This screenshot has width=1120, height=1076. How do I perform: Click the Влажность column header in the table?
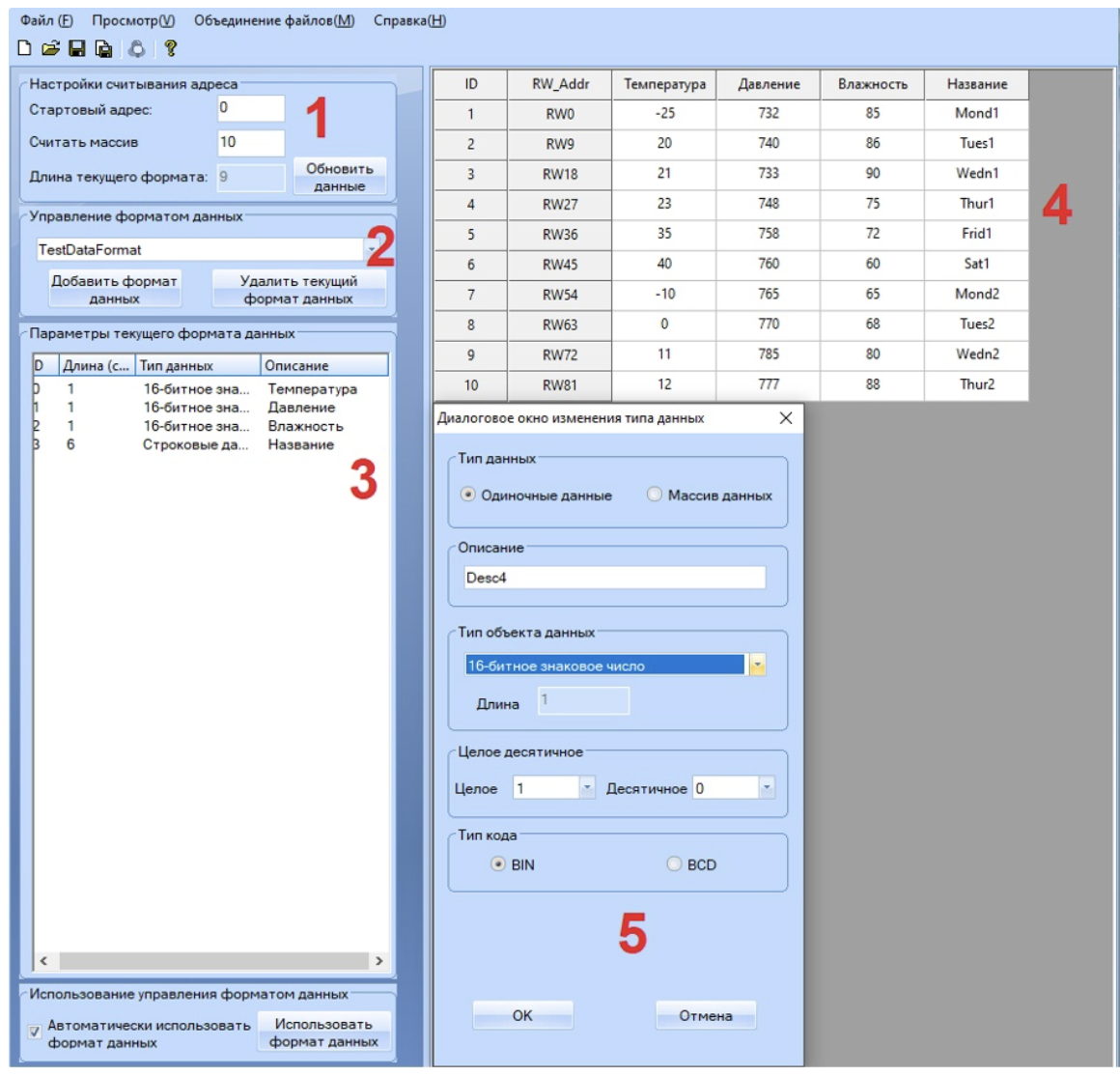click(873, 84)
